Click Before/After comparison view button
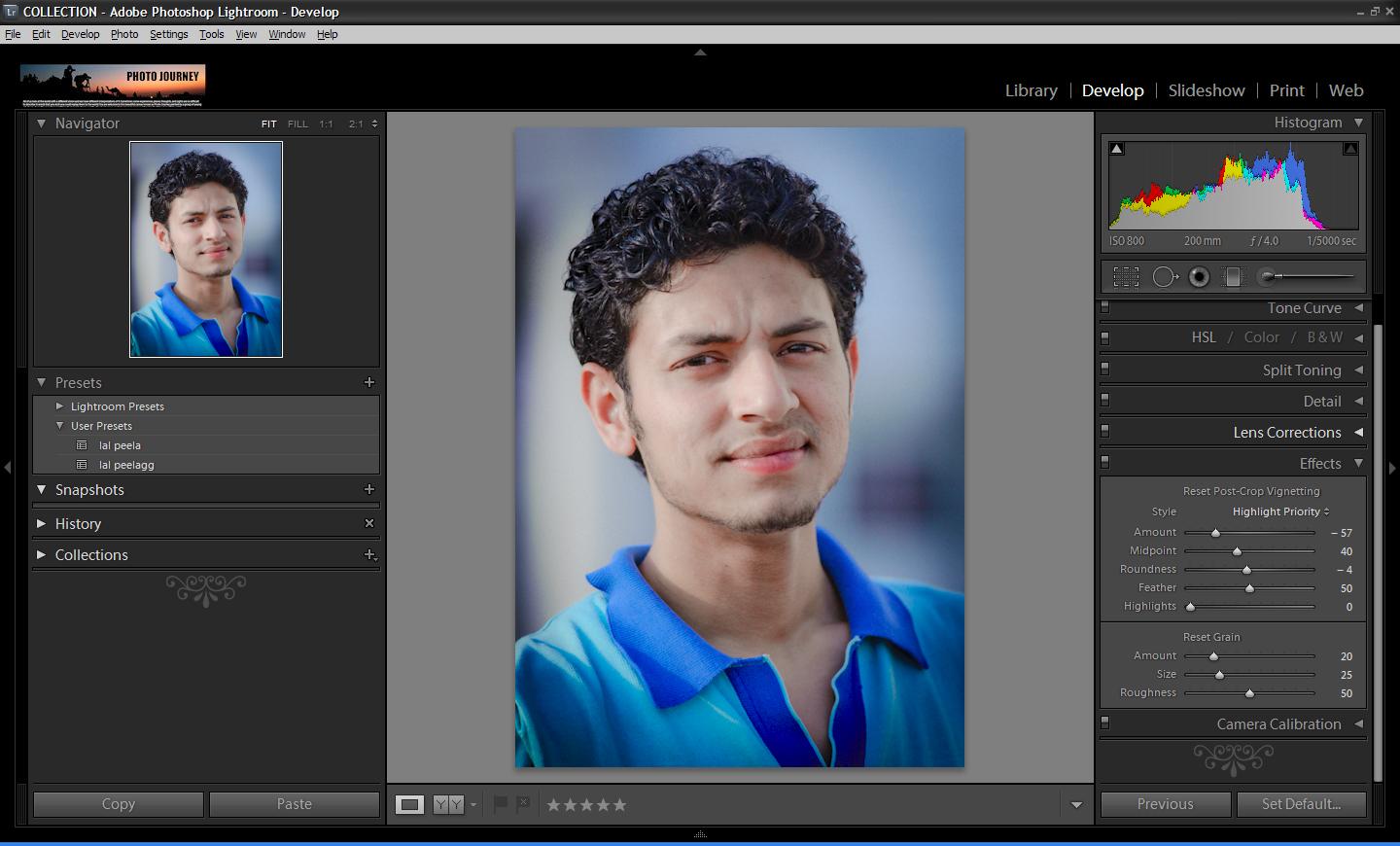 tap(448, 804)
